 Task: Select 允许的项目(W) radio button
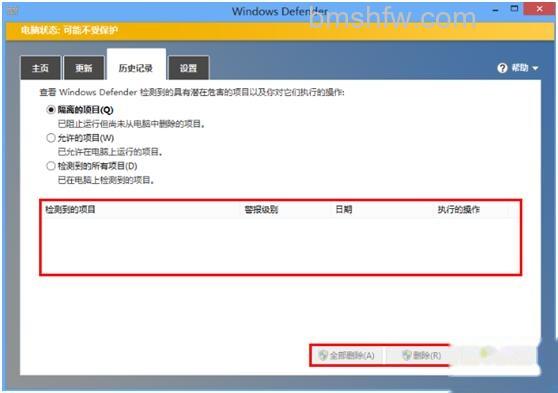(51, 138)
